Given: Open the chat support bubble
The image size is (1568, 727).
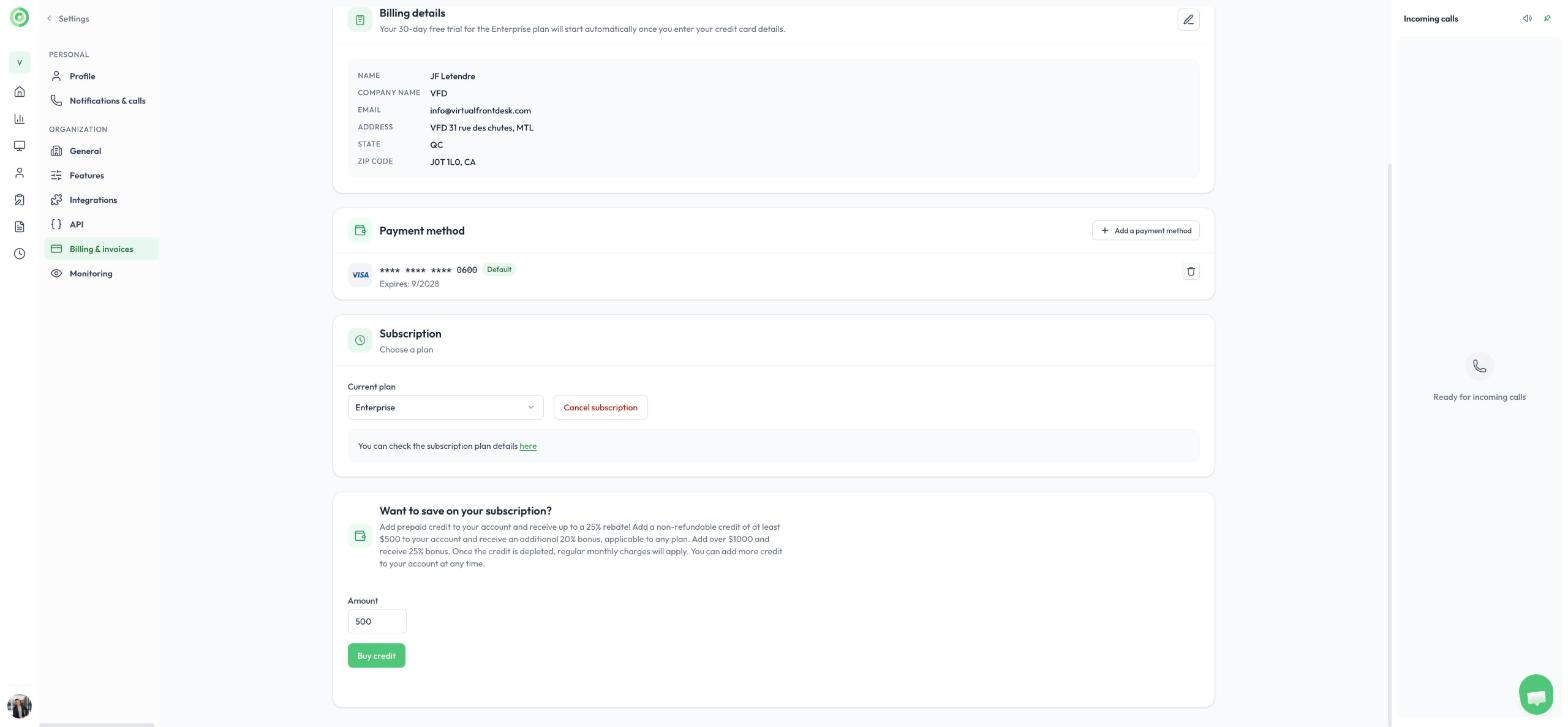Looking at the screenshot, I should [x=1537, y=695].
